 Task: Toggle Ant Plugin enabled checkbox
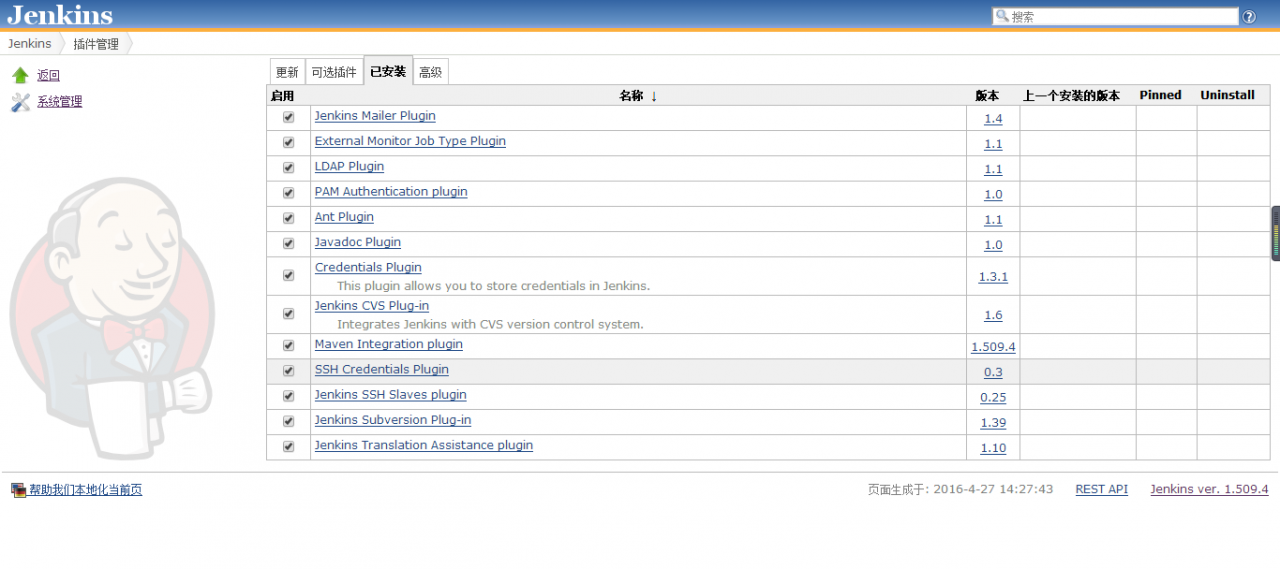(x=289, y=218)
